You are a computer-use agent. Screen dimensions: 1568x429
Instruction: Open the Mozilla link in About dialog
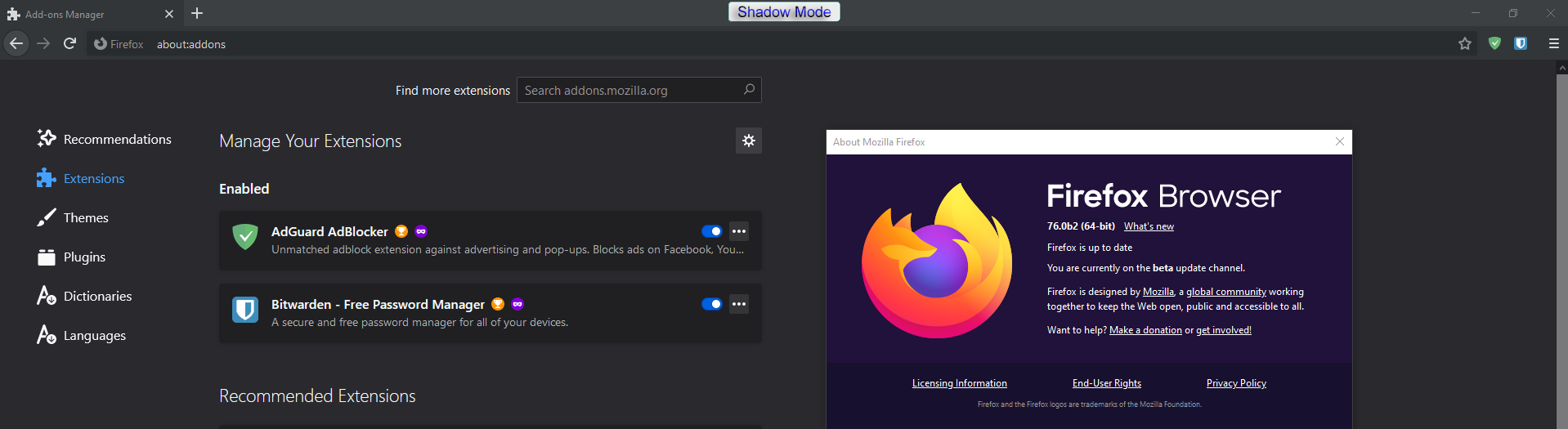tap(1158, 292)
